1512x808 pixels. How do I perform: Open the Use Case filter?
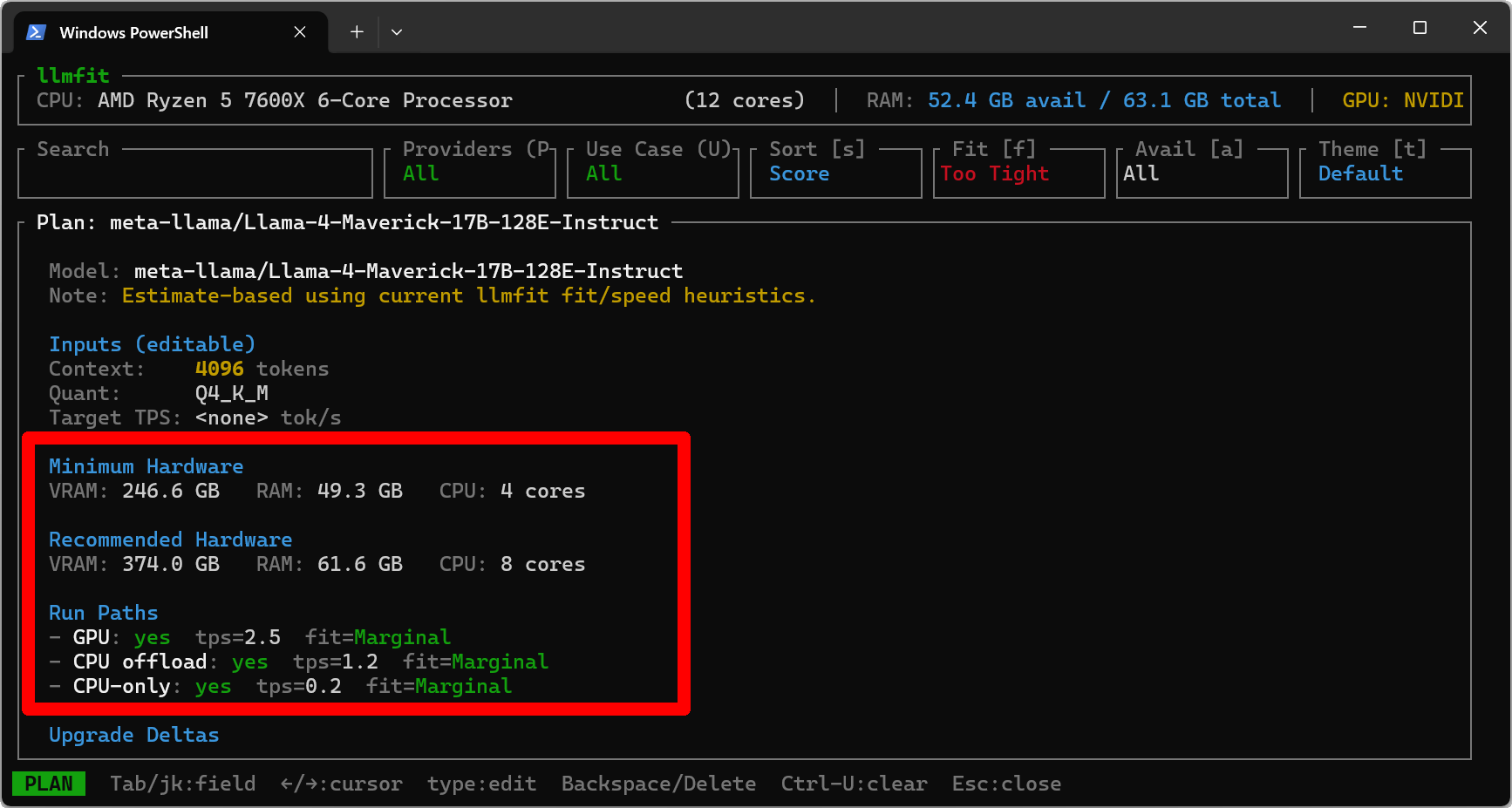pos(652,173)
